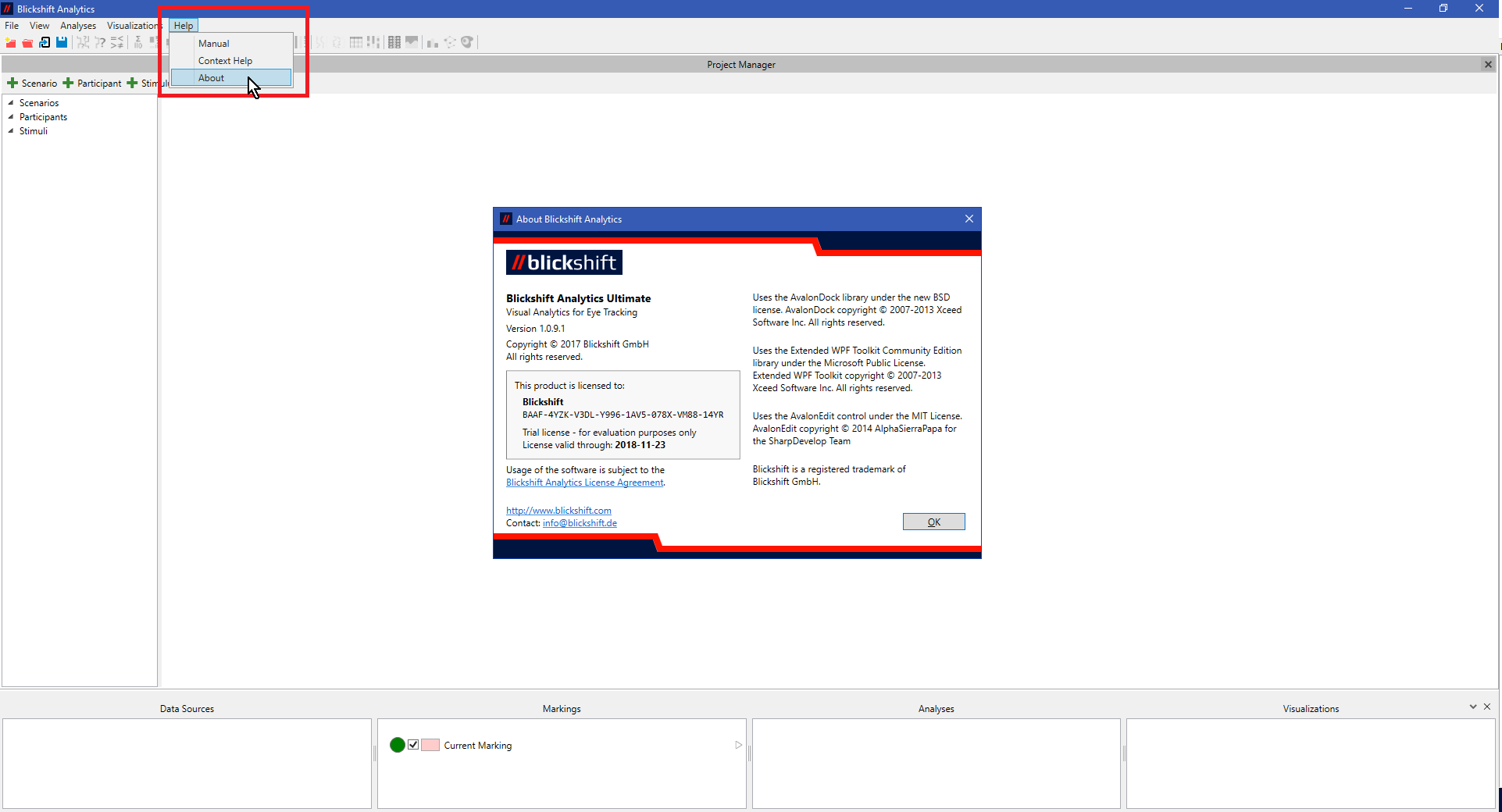Click the grayed node graph toolbar icon
The image size is (1502, 812).
[x=450, y=42]
